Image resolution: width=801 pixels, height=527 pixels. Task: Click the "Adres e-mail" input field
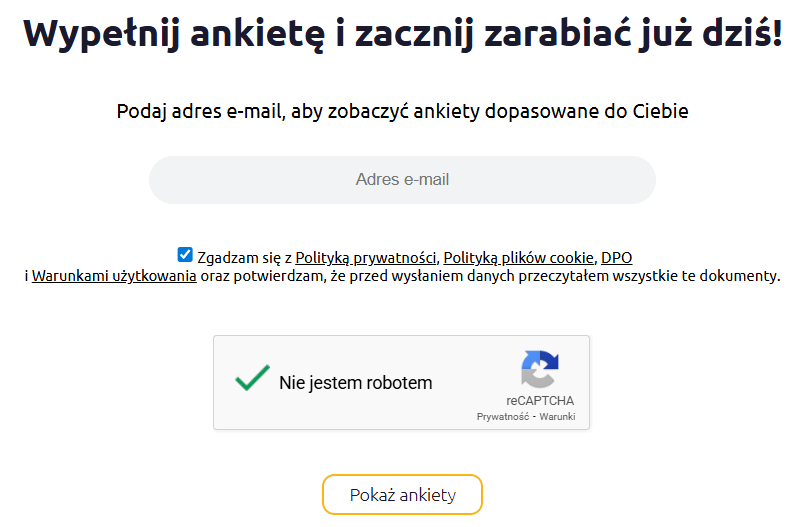[x=402, y=180]
